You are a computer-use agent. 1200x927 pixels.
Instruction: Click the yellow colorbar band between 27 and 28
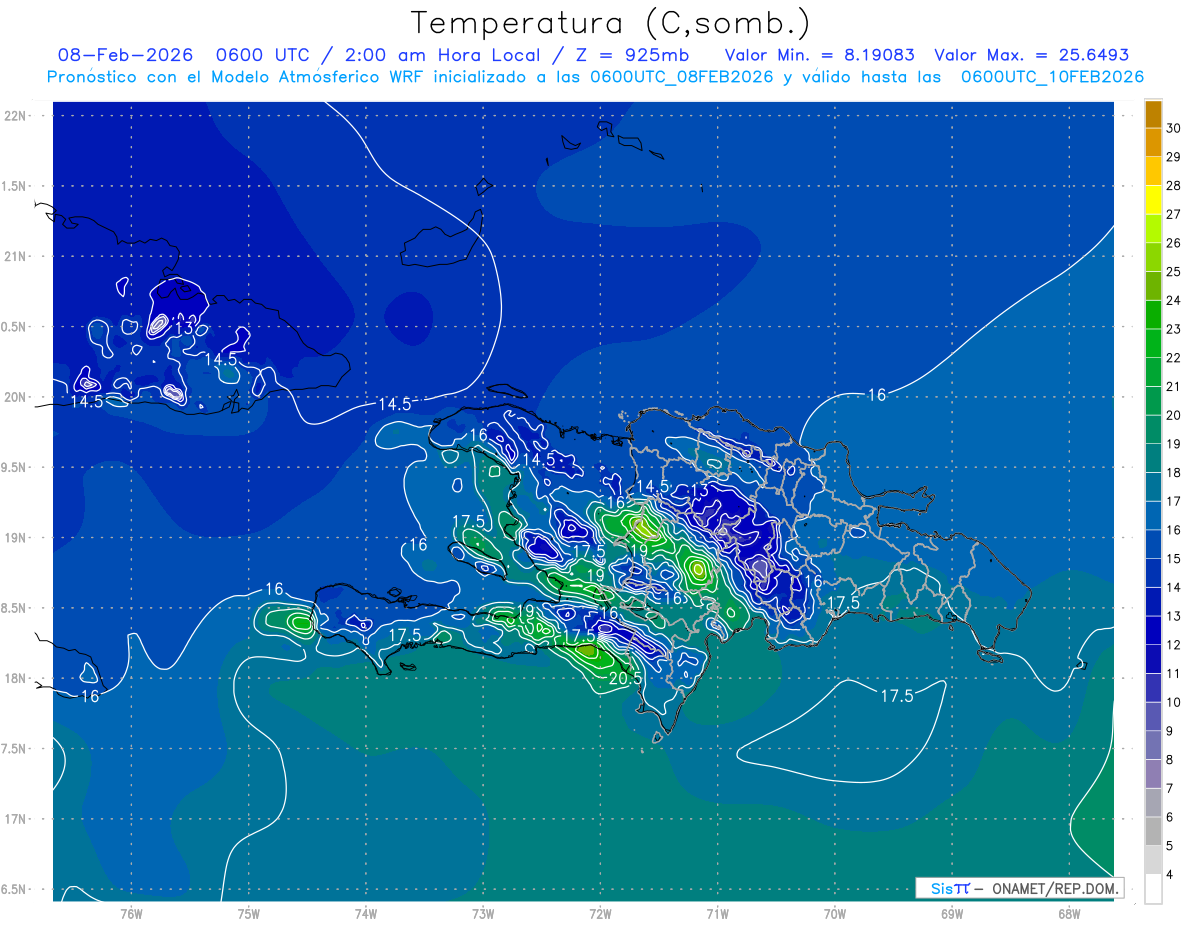[1153, 200]
